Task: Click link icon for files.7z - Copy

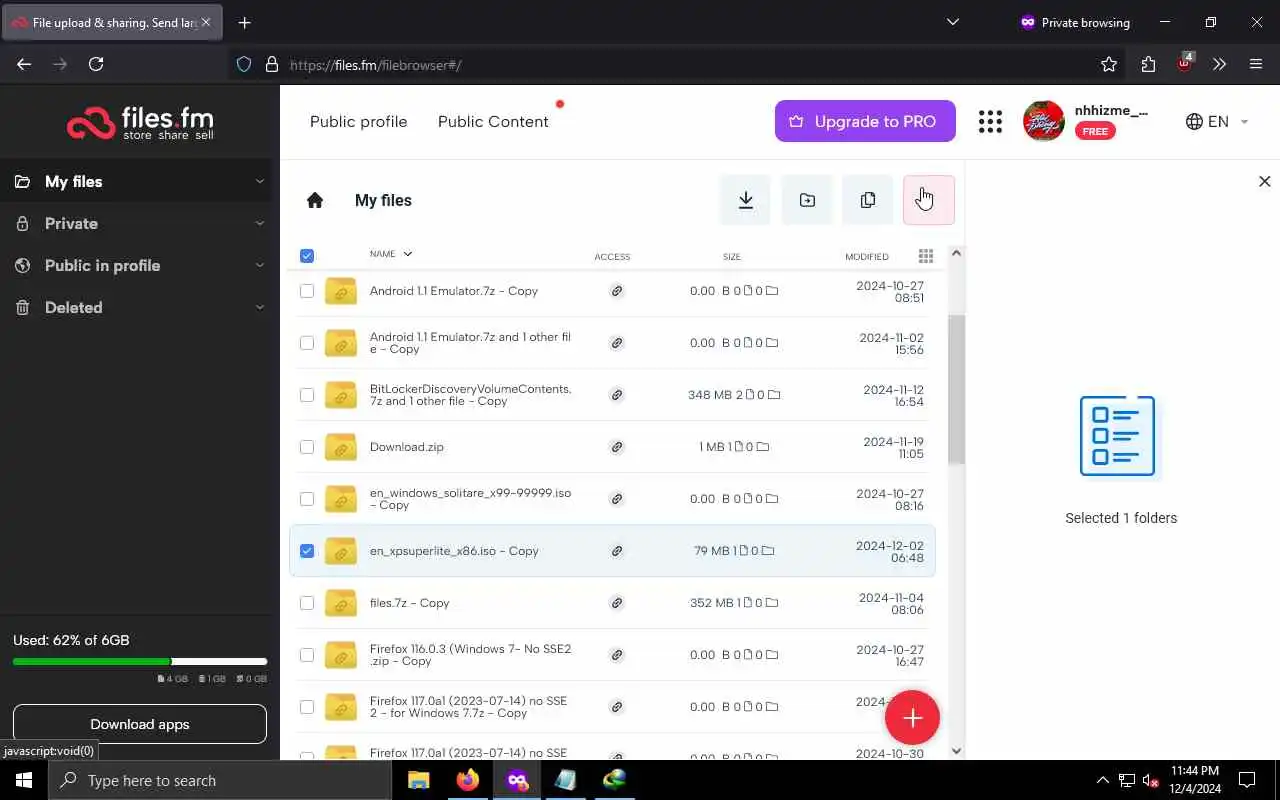Action: click(617, 603)
